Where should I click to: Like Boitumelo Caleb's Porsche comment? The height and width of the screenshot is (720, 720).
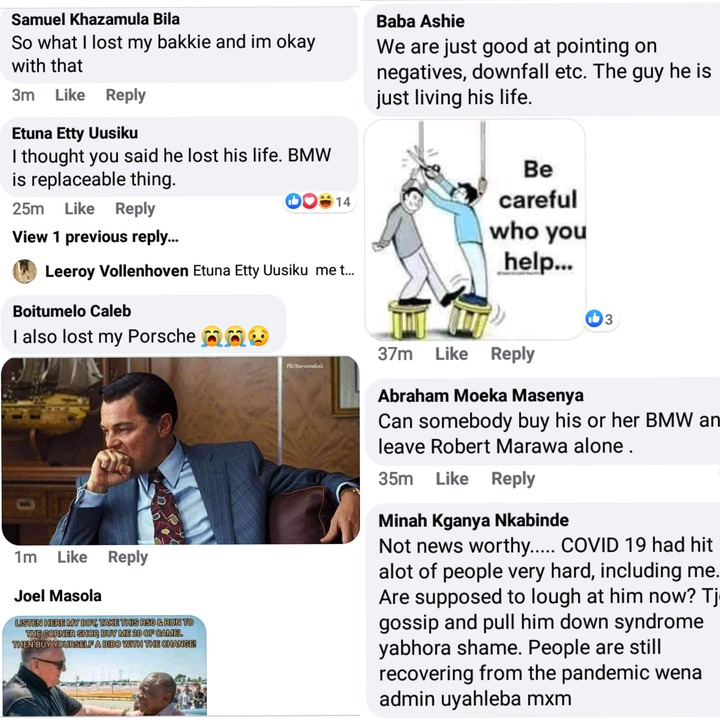(x=72, y=557)
